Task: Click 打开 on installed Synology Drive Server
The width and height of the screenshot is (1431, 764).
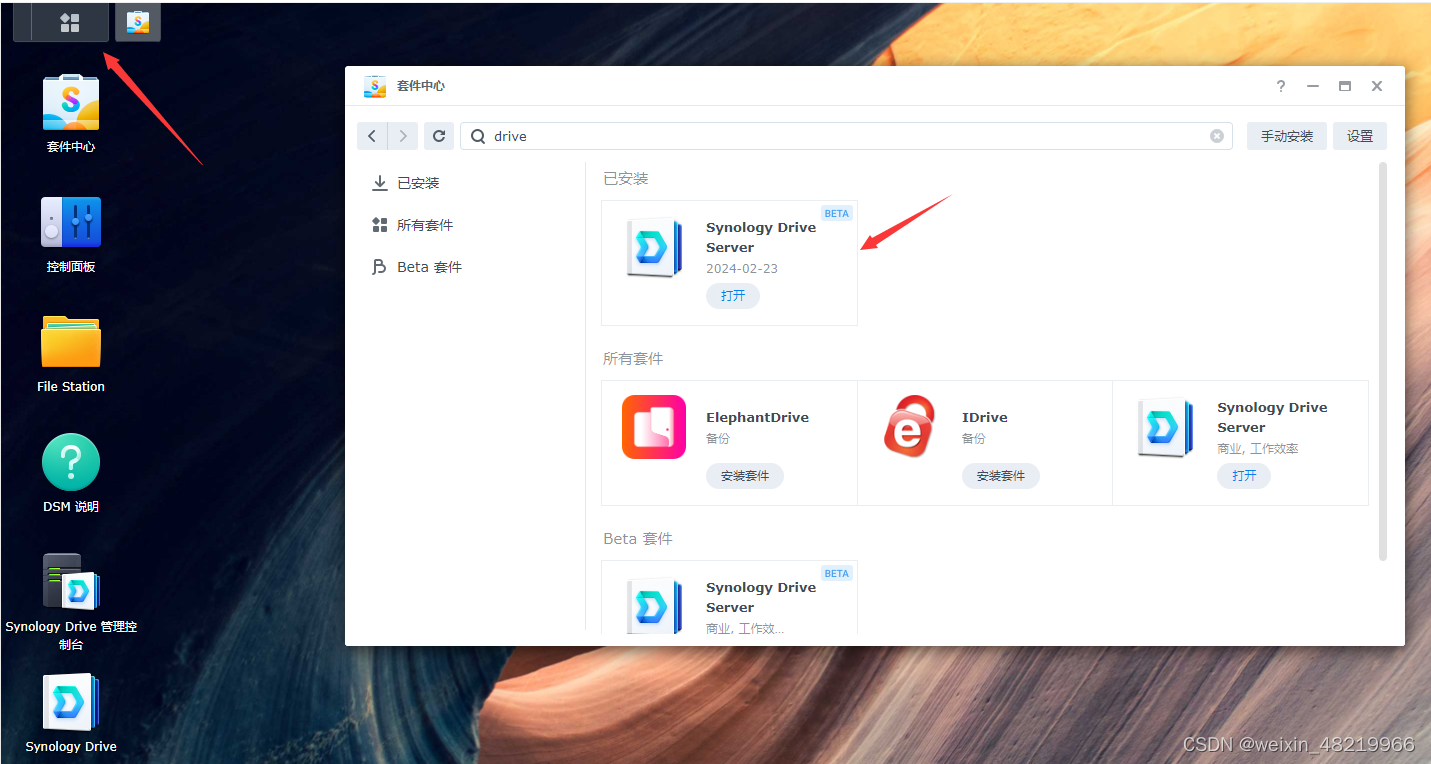Action: pyautogui.click(x=733, y=296)
